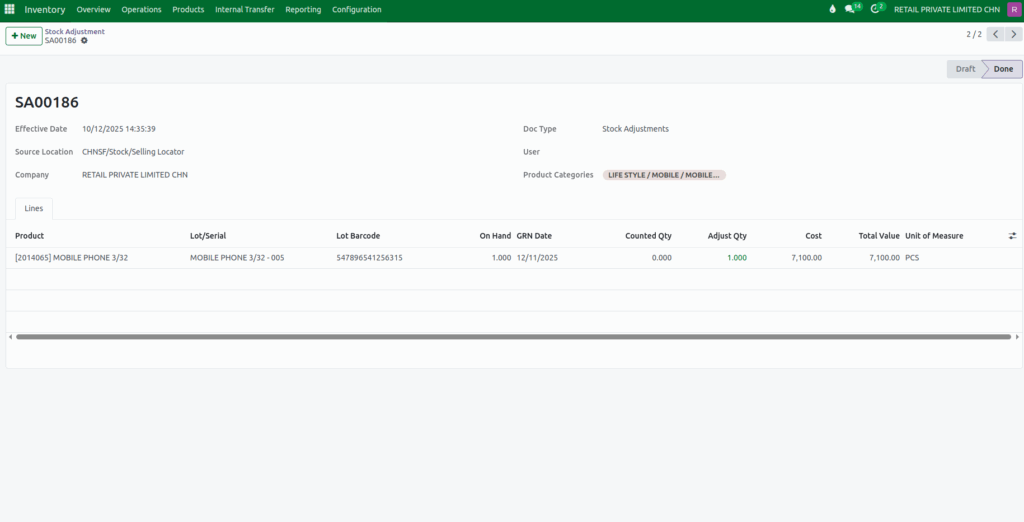The width and height of the screenshot is (1024, 522).
Task: Open the Overview menu
Action: click(93, 9)
